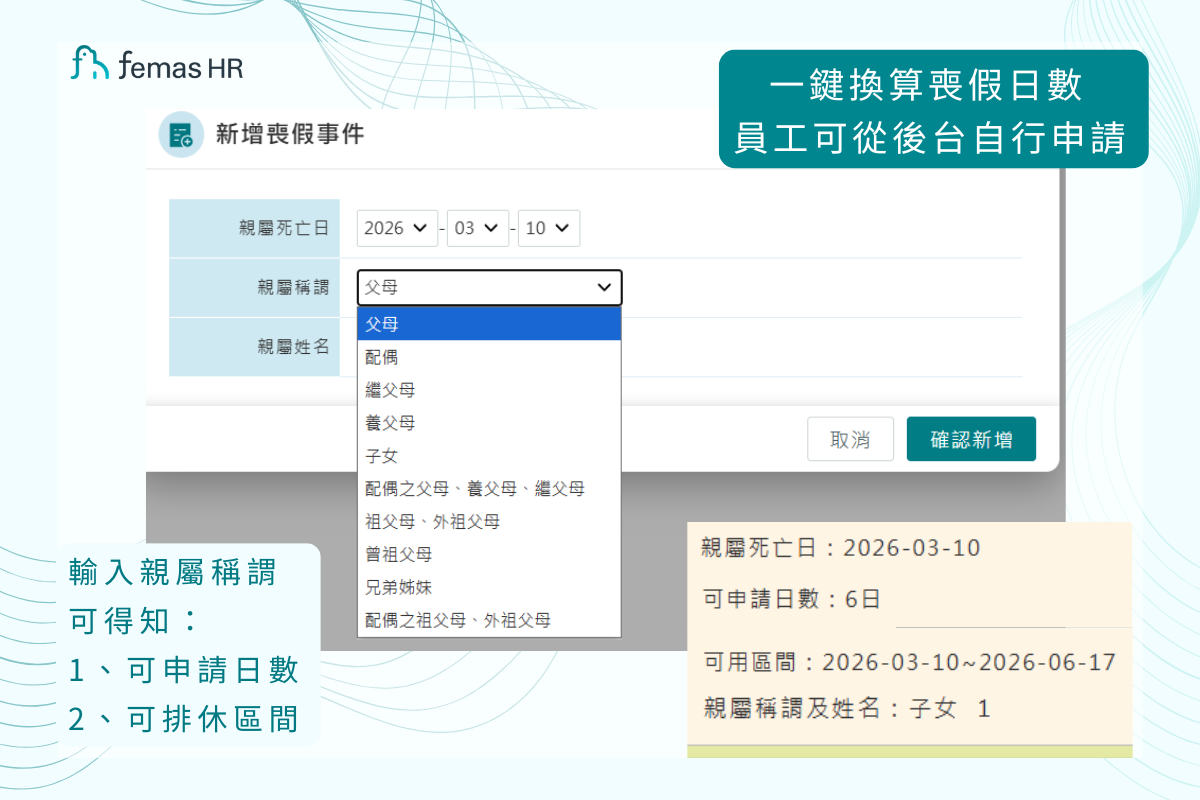Viewport: 1200px width, 800px height.
Task: Select 兄弟姊妹 in the dropdown
Action: point(489,587)
